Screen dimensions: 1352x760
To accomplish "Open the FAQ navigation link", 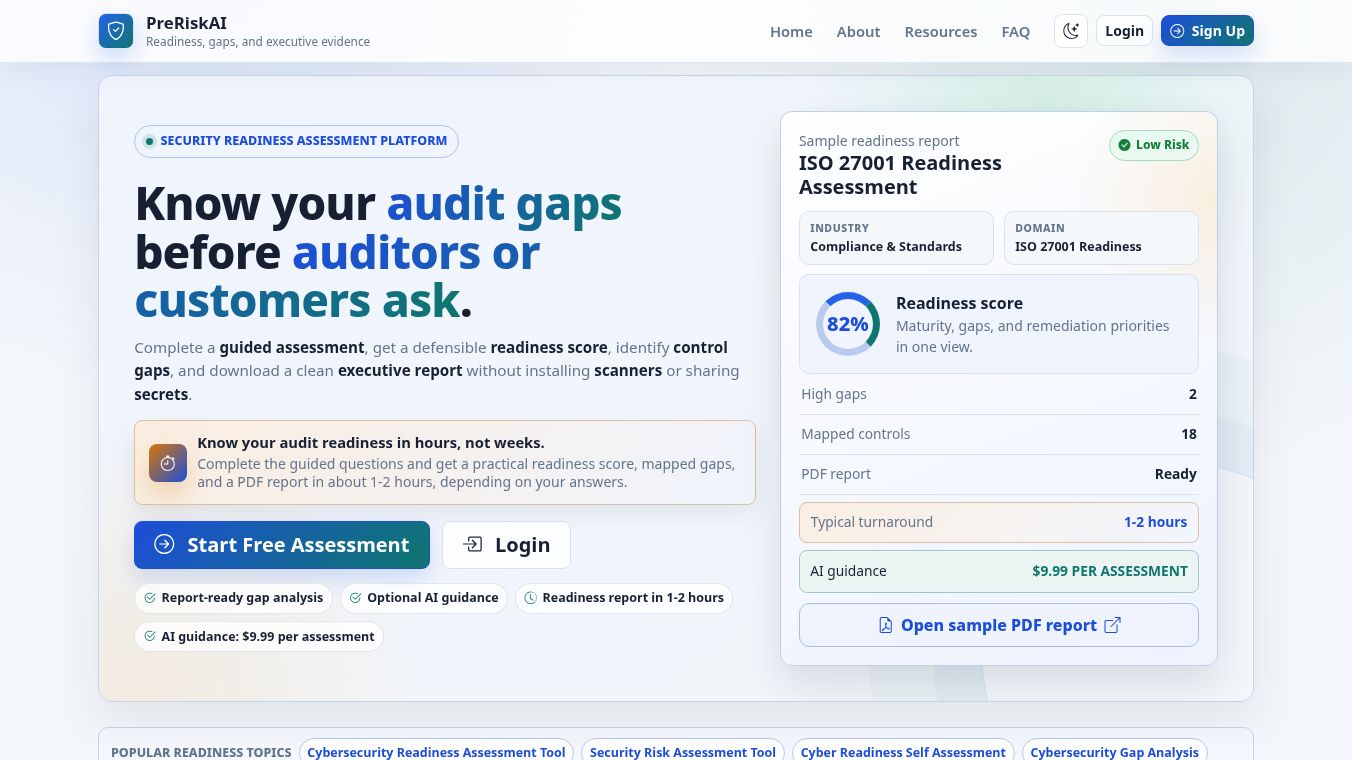I will (x=1015, y=31).
